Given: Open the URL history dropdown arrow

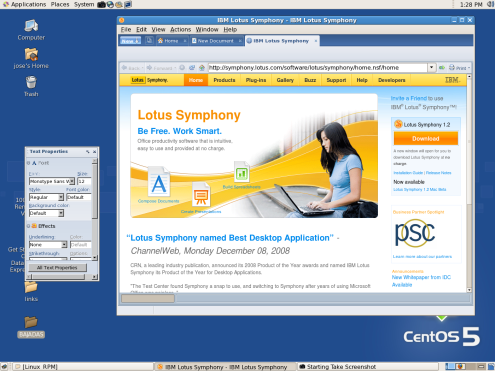Looking at the screenshot, I should (431, 67).
